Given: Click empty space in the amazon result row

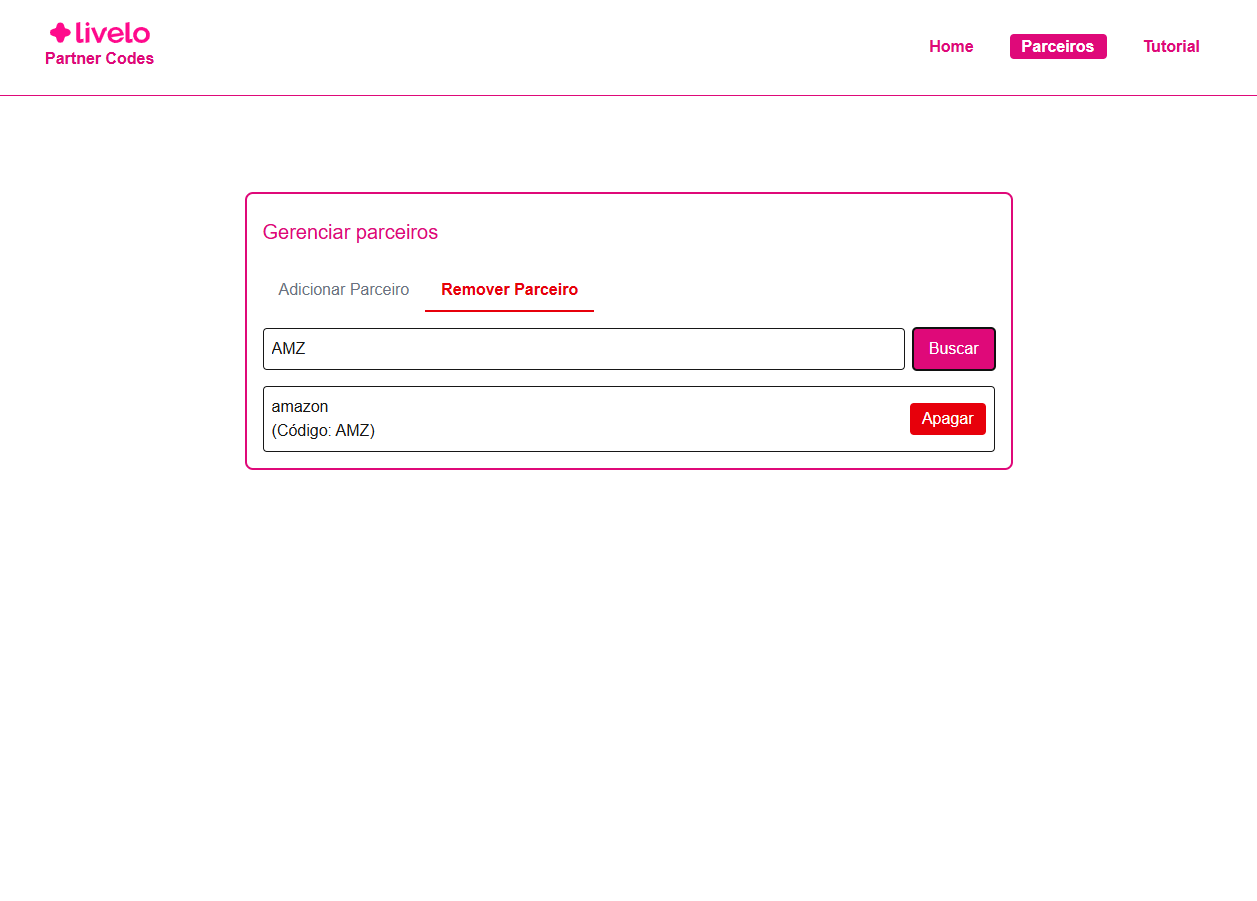Looking at the screenshot, I should coord(640,419).
